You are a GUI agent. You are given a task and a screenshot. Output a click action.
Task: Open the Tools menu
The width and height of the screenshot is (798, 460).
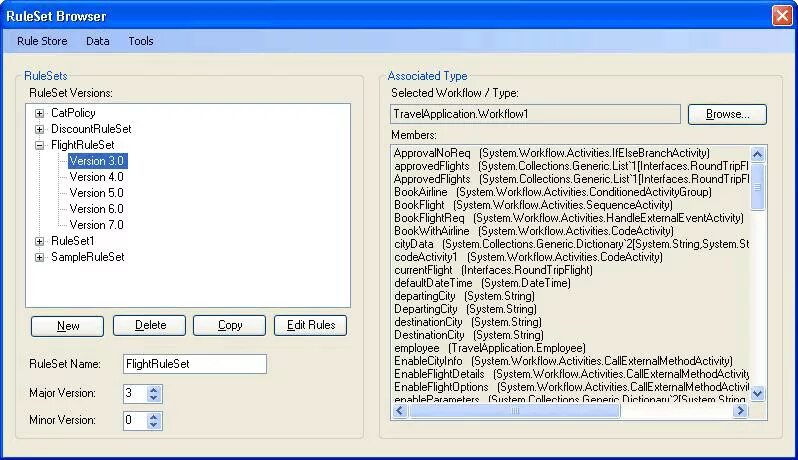click(x=141, y=41)
